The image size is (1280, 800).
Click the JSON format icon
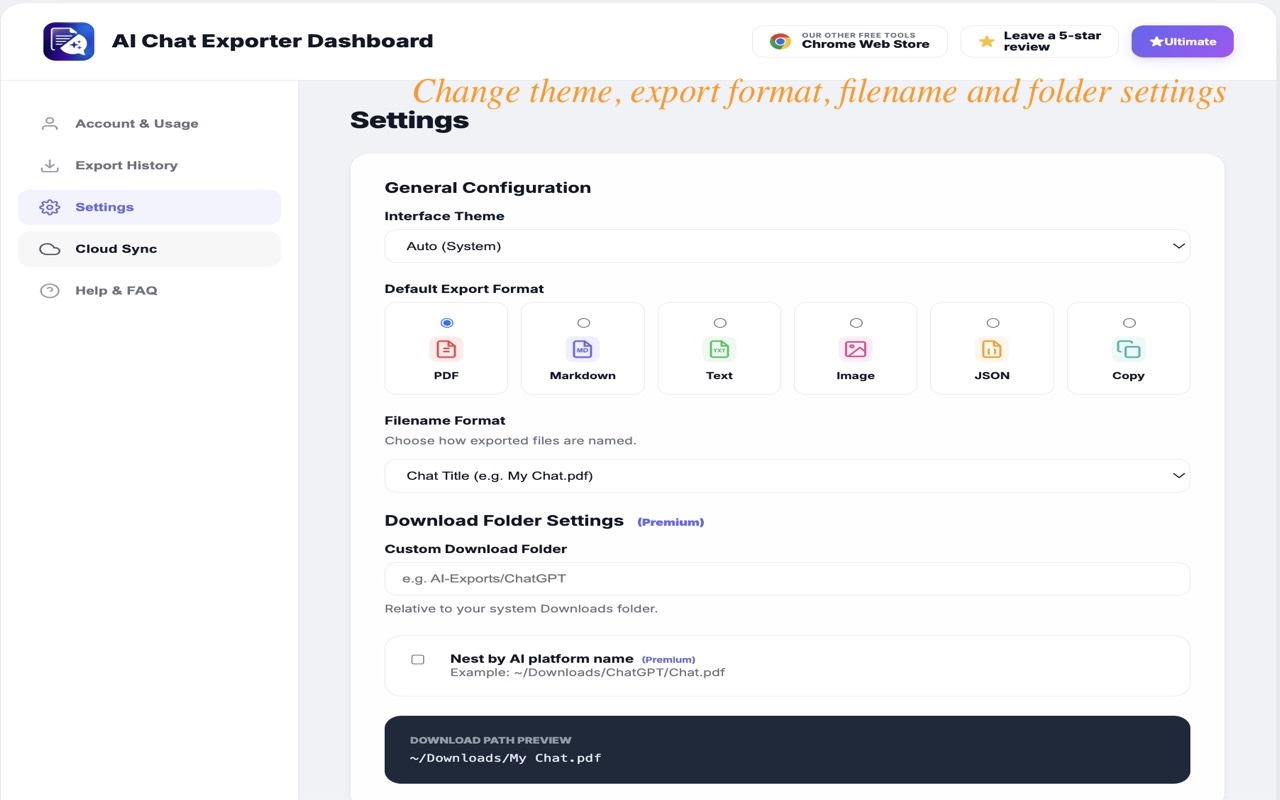click(992, 349)
